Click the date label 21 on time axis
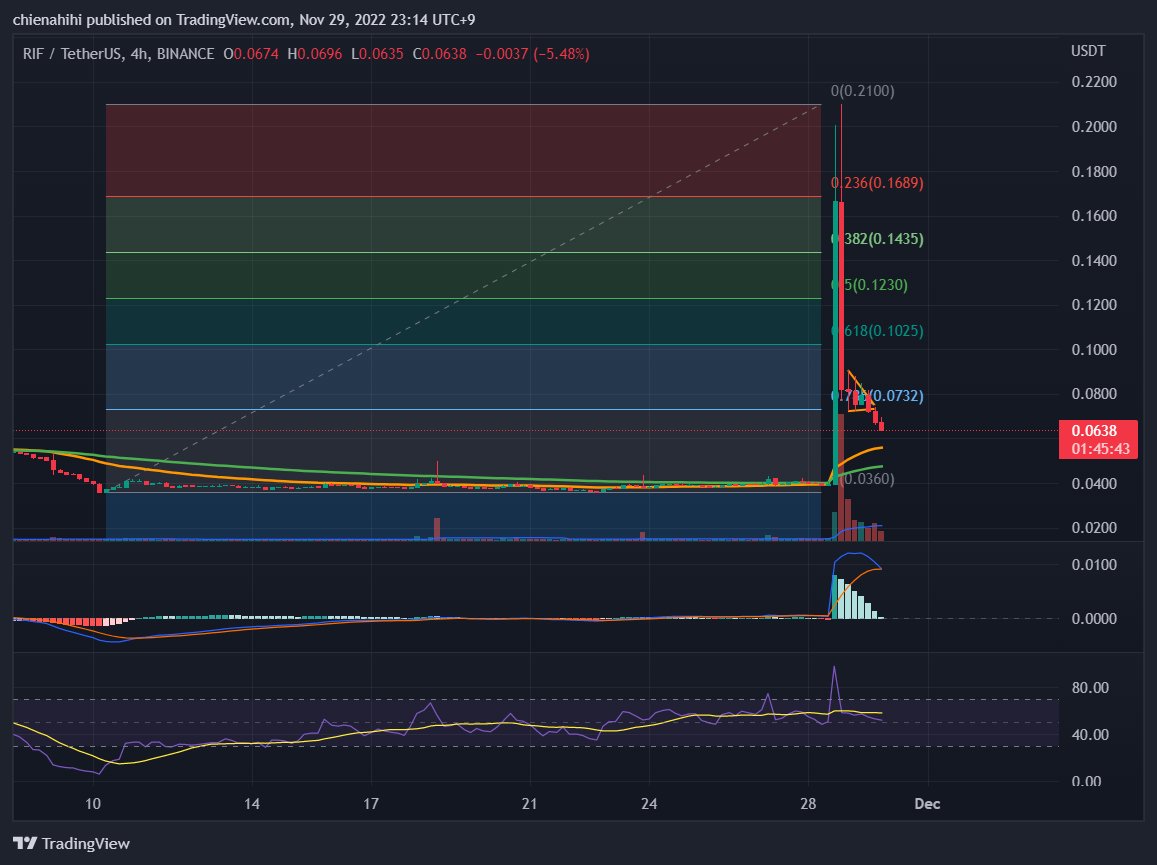Screen dimensions: 1157x865 pos(529,804)
